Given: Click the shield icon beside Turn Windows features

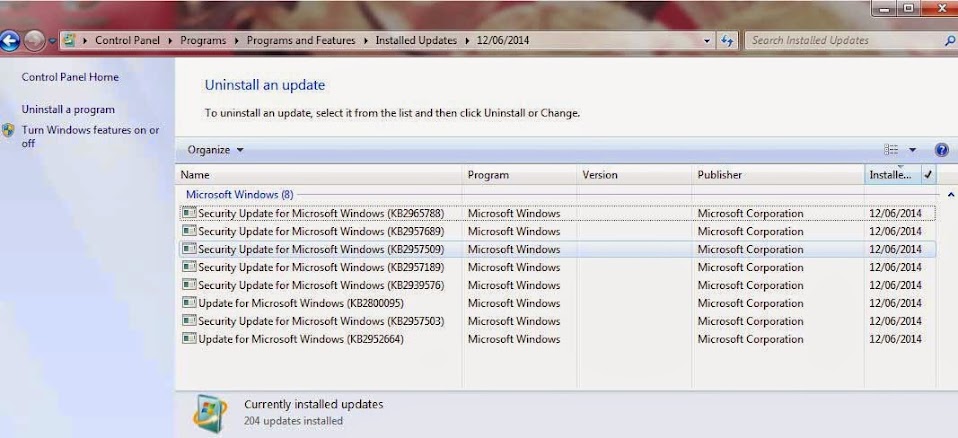Looking at the screenshot, I should (x=8, y=130).
